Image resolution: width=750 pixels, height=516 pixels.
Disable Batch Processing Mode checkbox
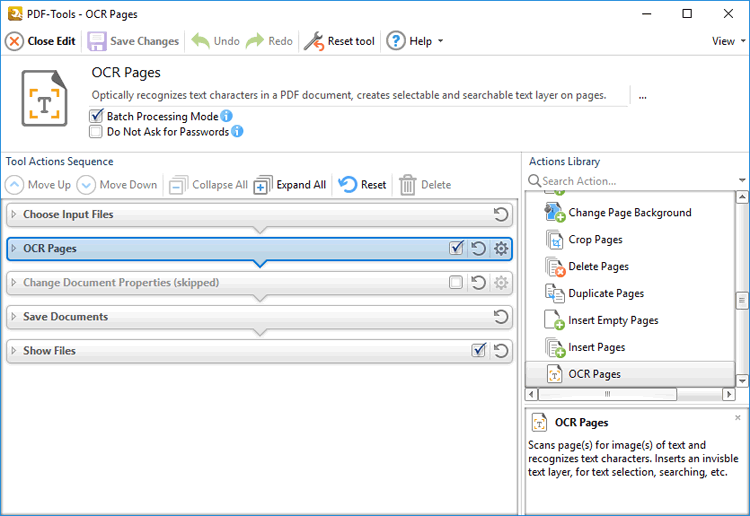tap(96, 117)
